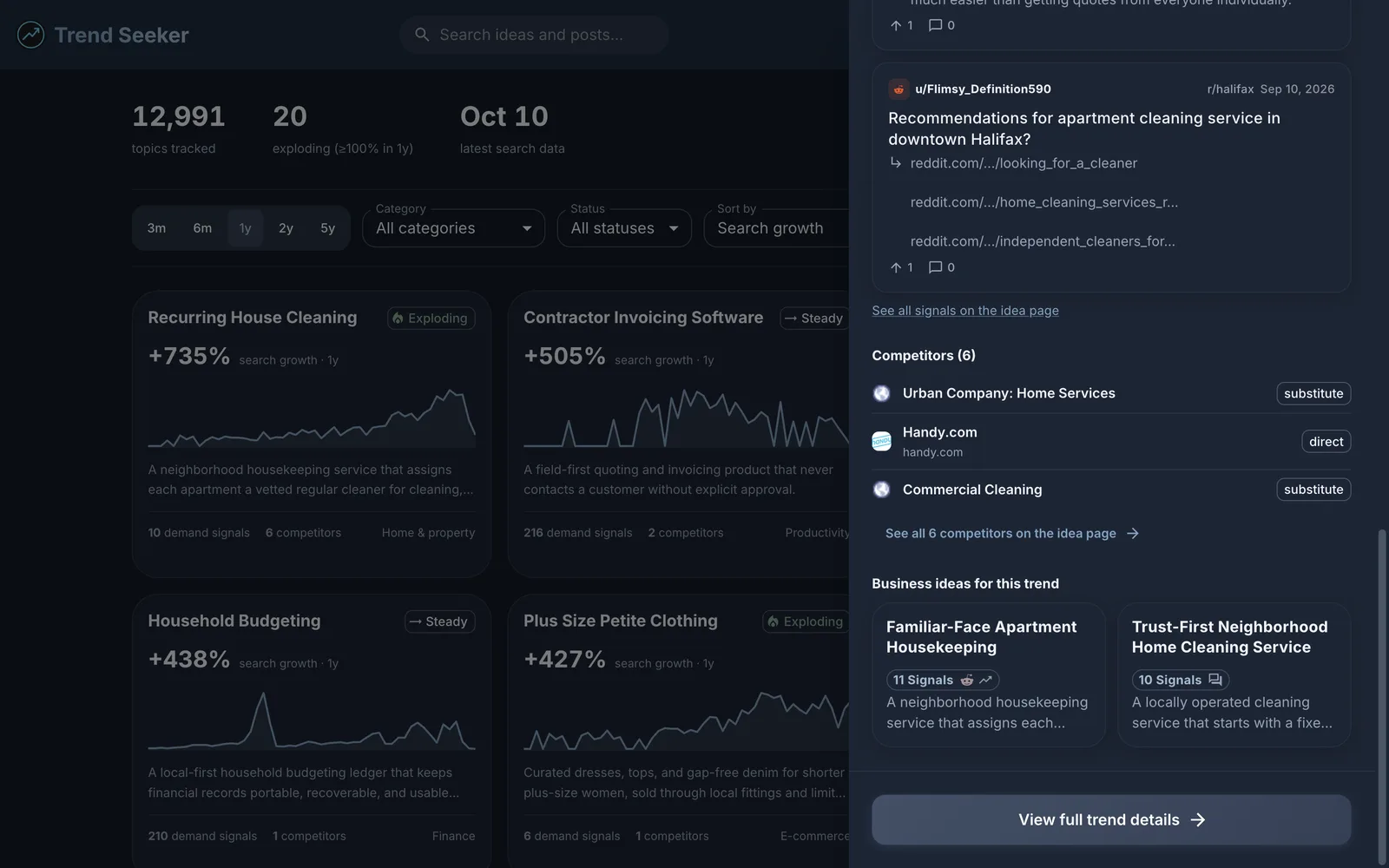Open reddit link looking_for_a_cleaner
The height and width of the screenshot is (868, 1389).
pyautogui.click(x=1024, y=163)
